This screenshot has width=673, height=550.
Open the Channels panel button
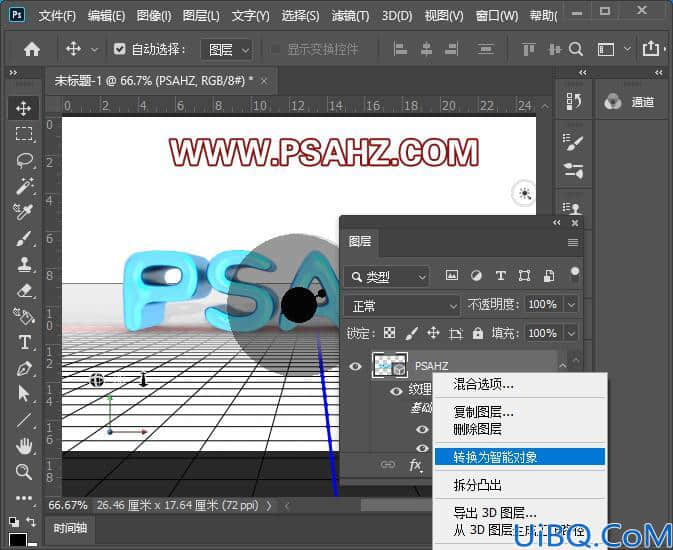click(629, 102)
